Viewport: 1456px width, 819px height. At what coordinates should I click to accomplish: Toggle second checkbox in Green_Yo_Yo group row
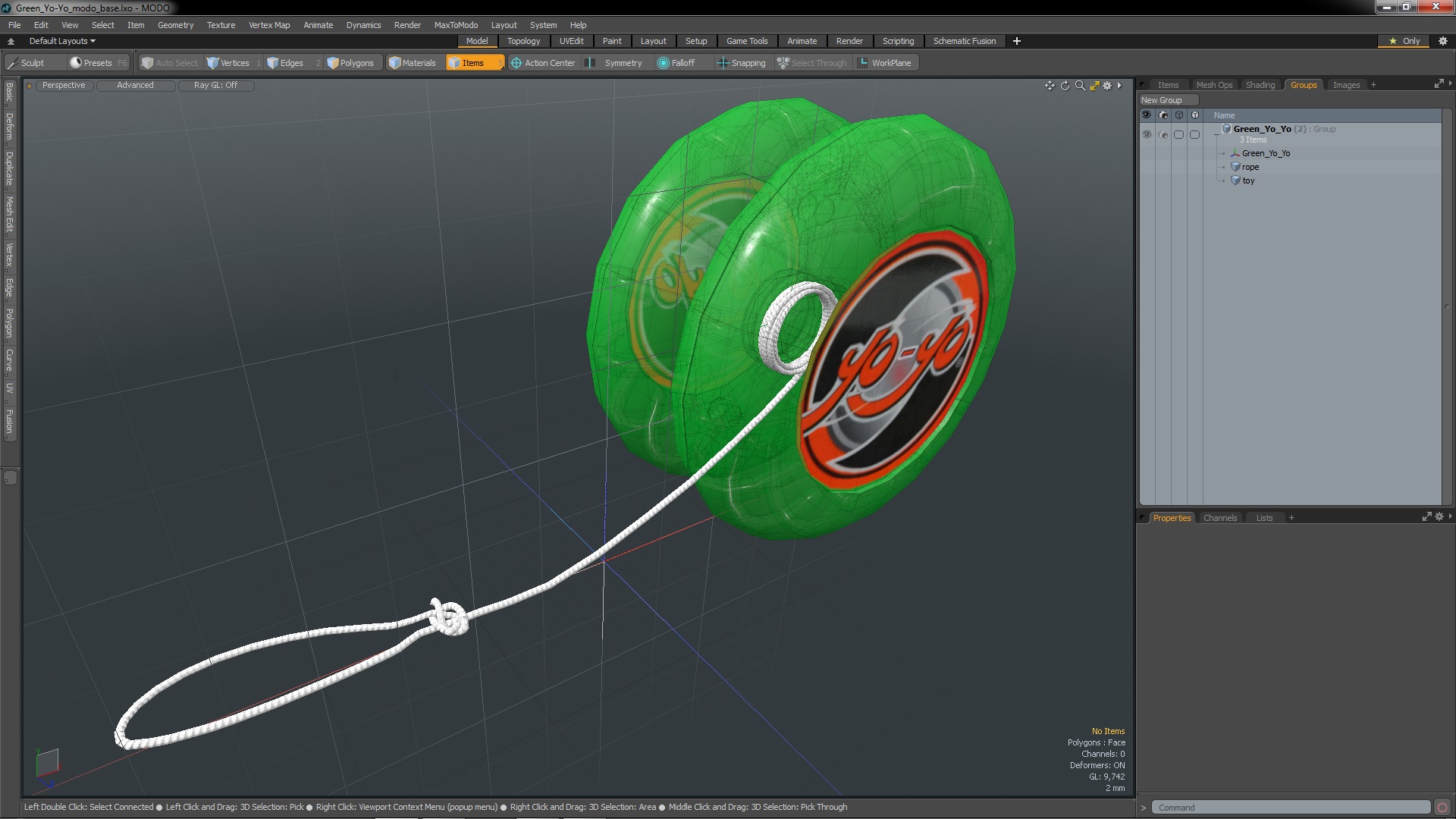(x=1194, y=134)
